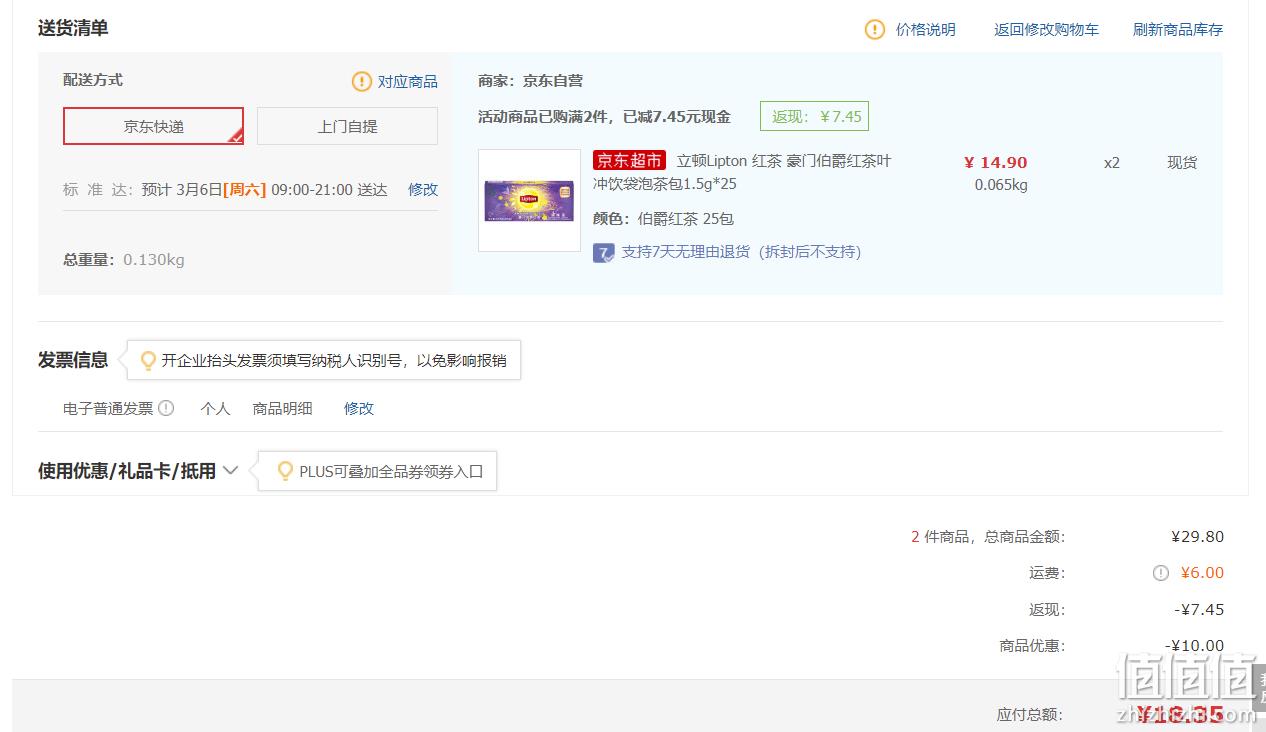Modify invoice info with 修改 link
This screenshot has width=1266, height=732.
click(359, 408)
